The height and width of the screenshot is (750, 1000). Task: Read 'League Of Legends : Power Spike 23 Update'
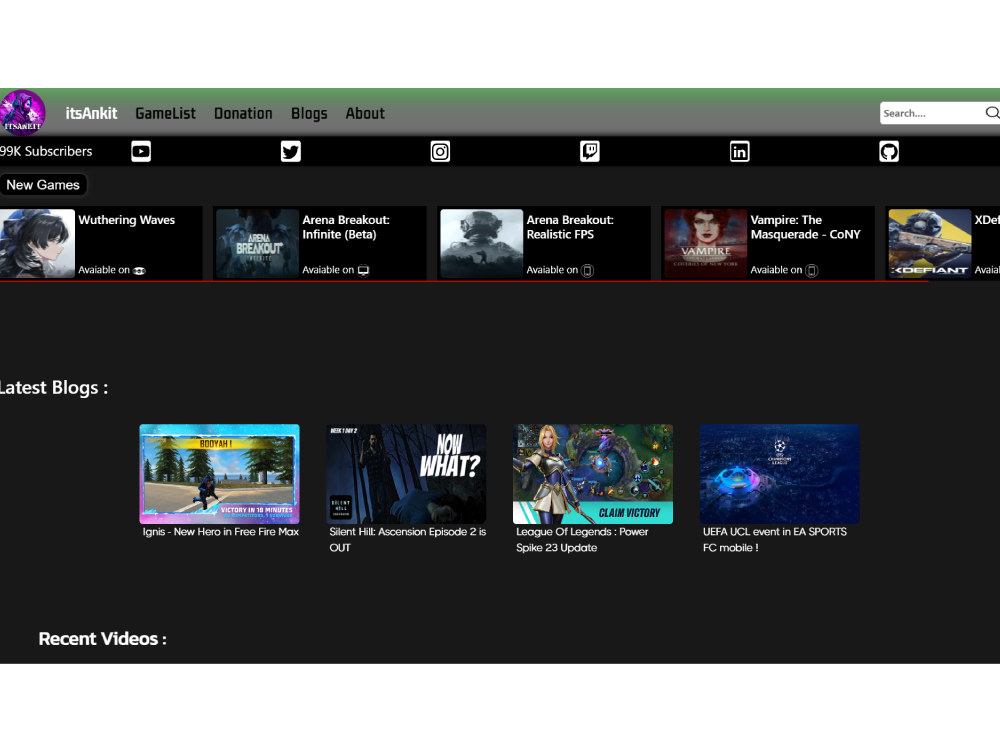582,540
